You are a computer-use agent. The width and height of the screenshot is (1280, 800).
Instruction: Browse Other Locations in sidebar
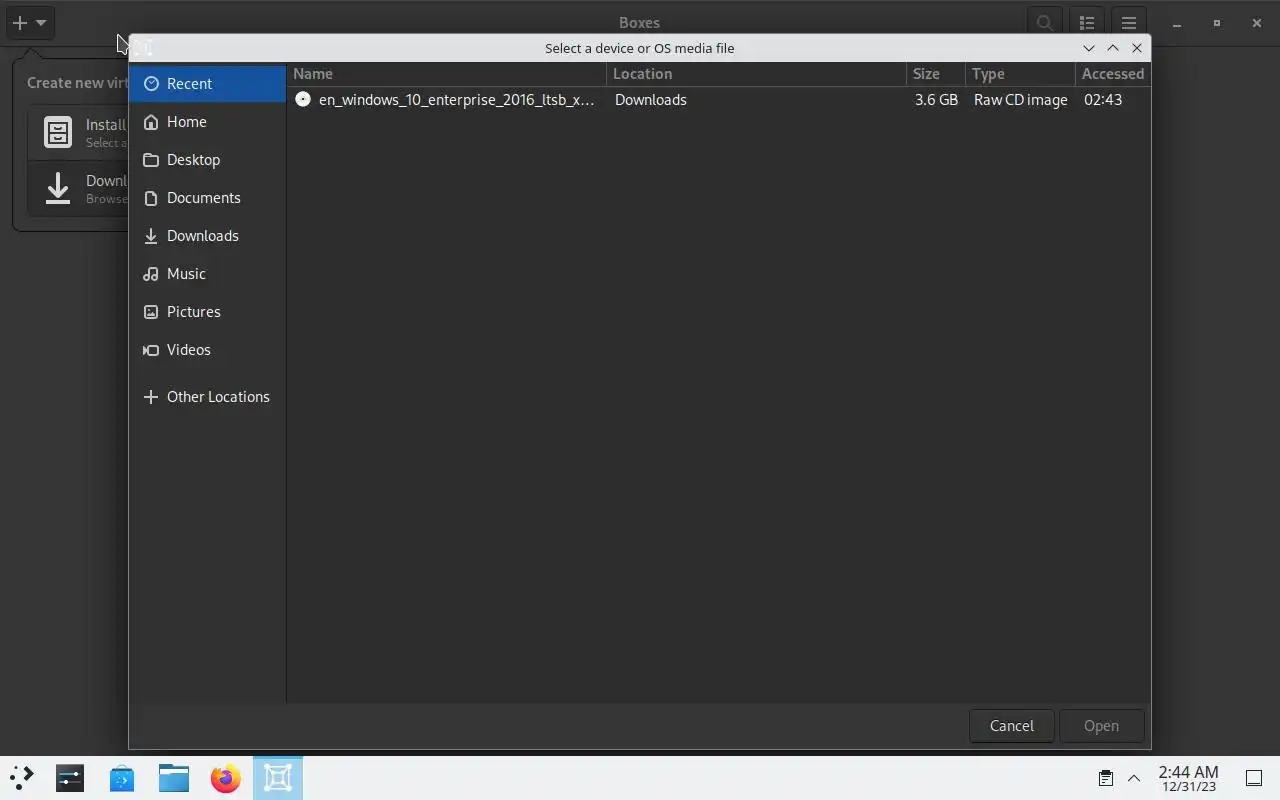coord(207,397)
